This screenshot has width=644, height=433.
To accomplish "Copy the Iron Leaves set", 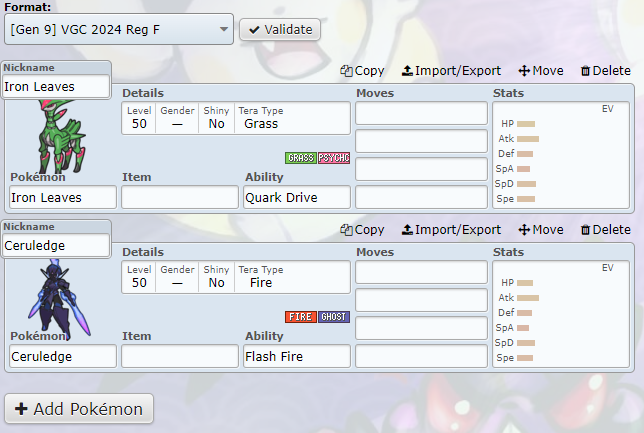I will (x=362, y=71).
